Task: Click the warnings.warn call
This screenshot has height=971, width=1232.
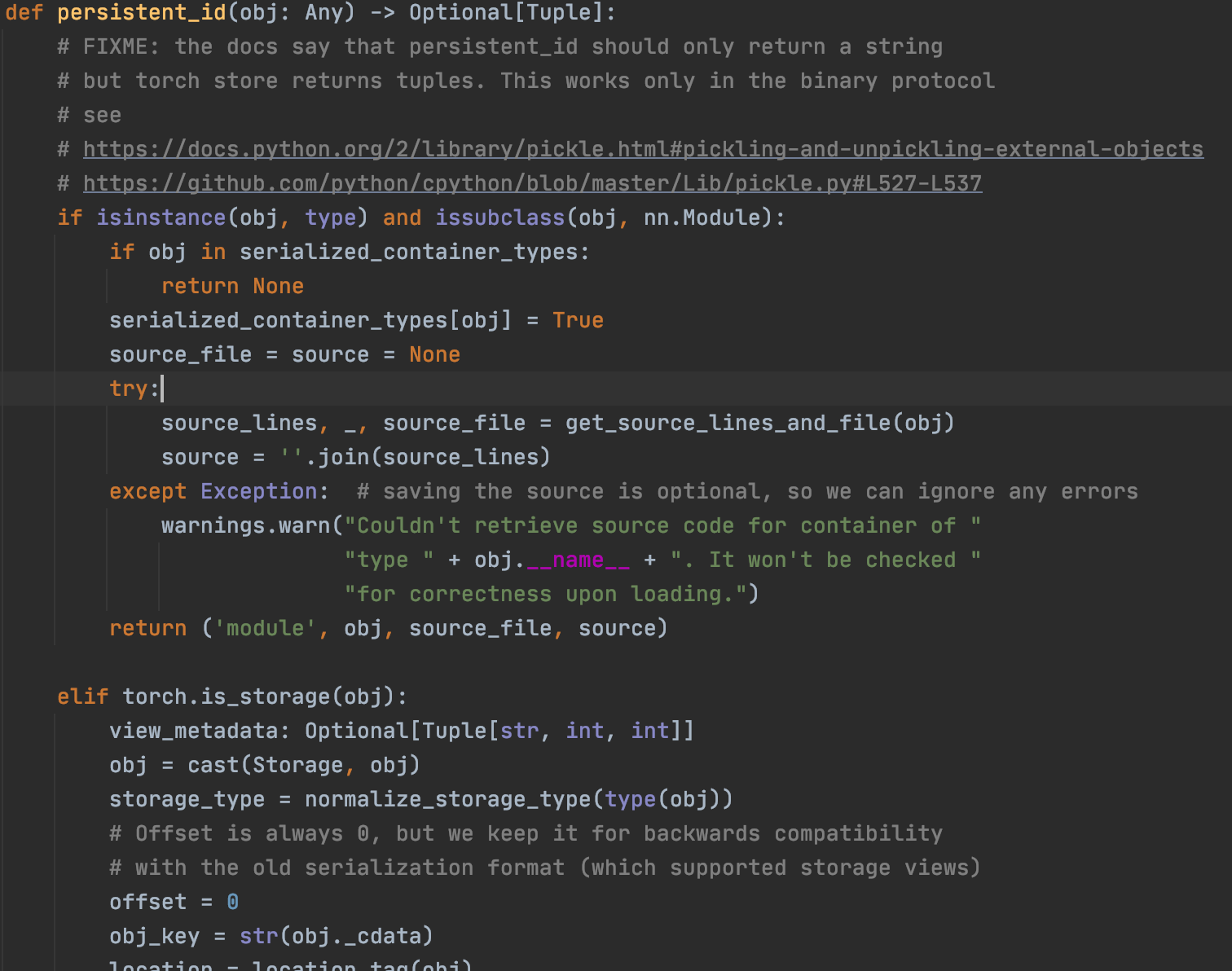Action: [245, 525]
